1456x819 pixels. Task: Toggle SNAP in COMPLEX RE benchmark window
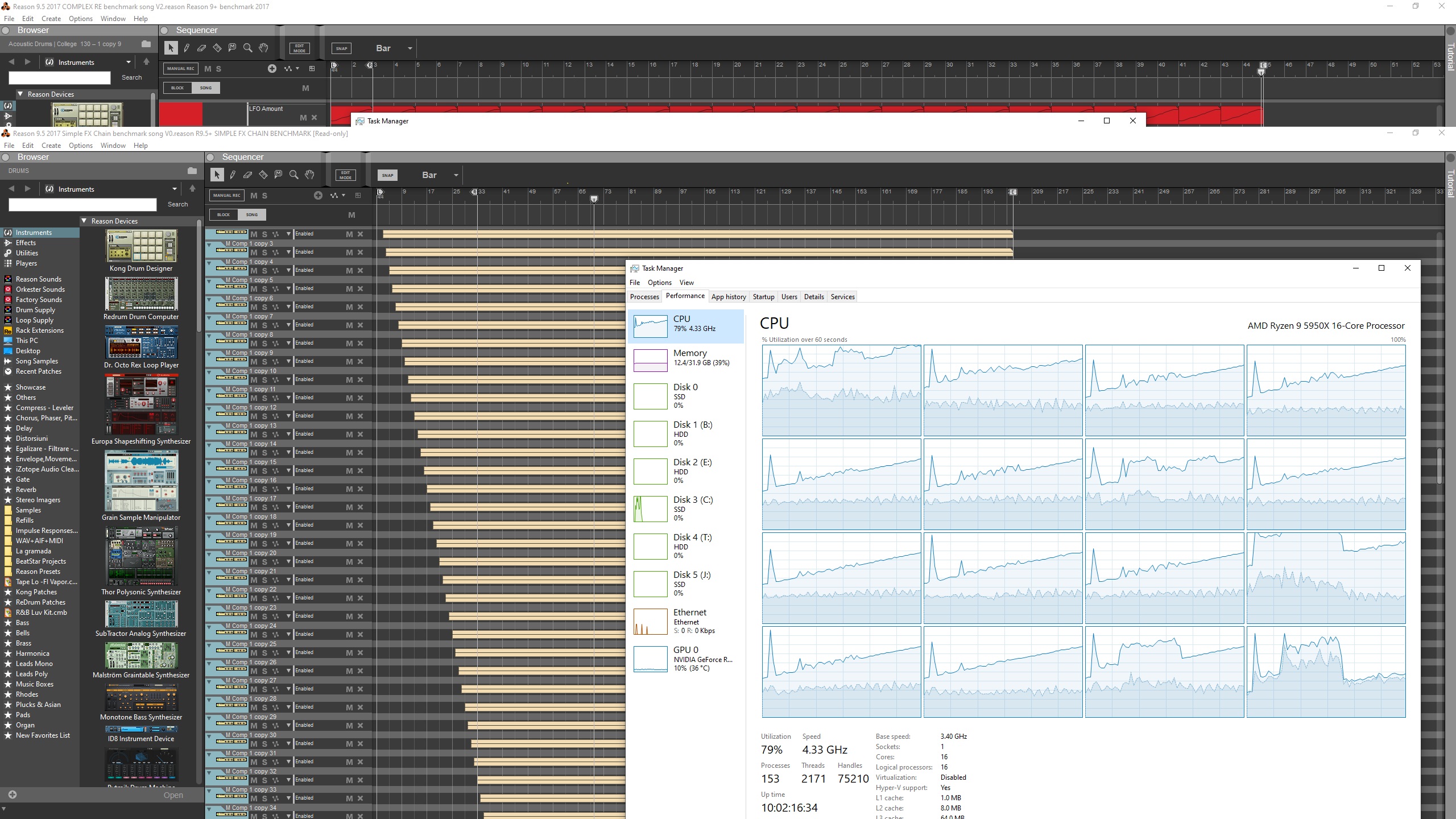pos(341,48)
